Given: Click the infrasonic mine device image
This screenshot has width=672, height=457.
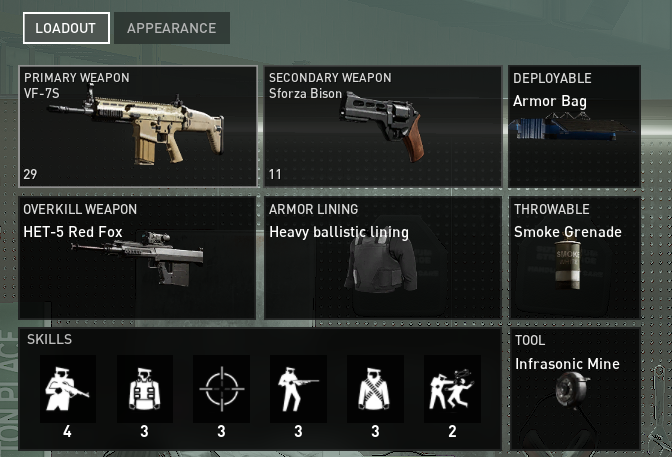Looking at the screenshot, I should (572, 388).
